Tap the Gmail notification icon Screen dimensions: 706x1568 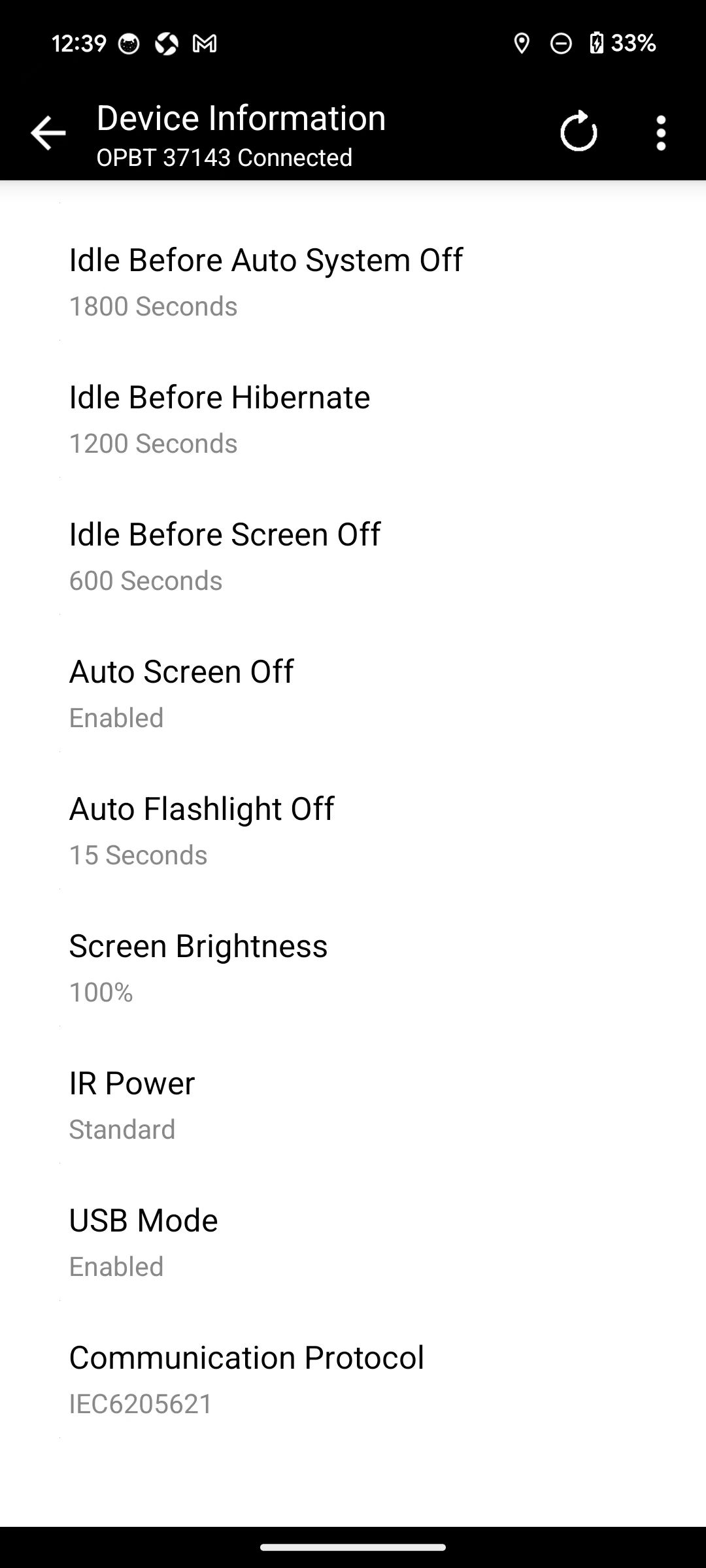coord(205,44)
